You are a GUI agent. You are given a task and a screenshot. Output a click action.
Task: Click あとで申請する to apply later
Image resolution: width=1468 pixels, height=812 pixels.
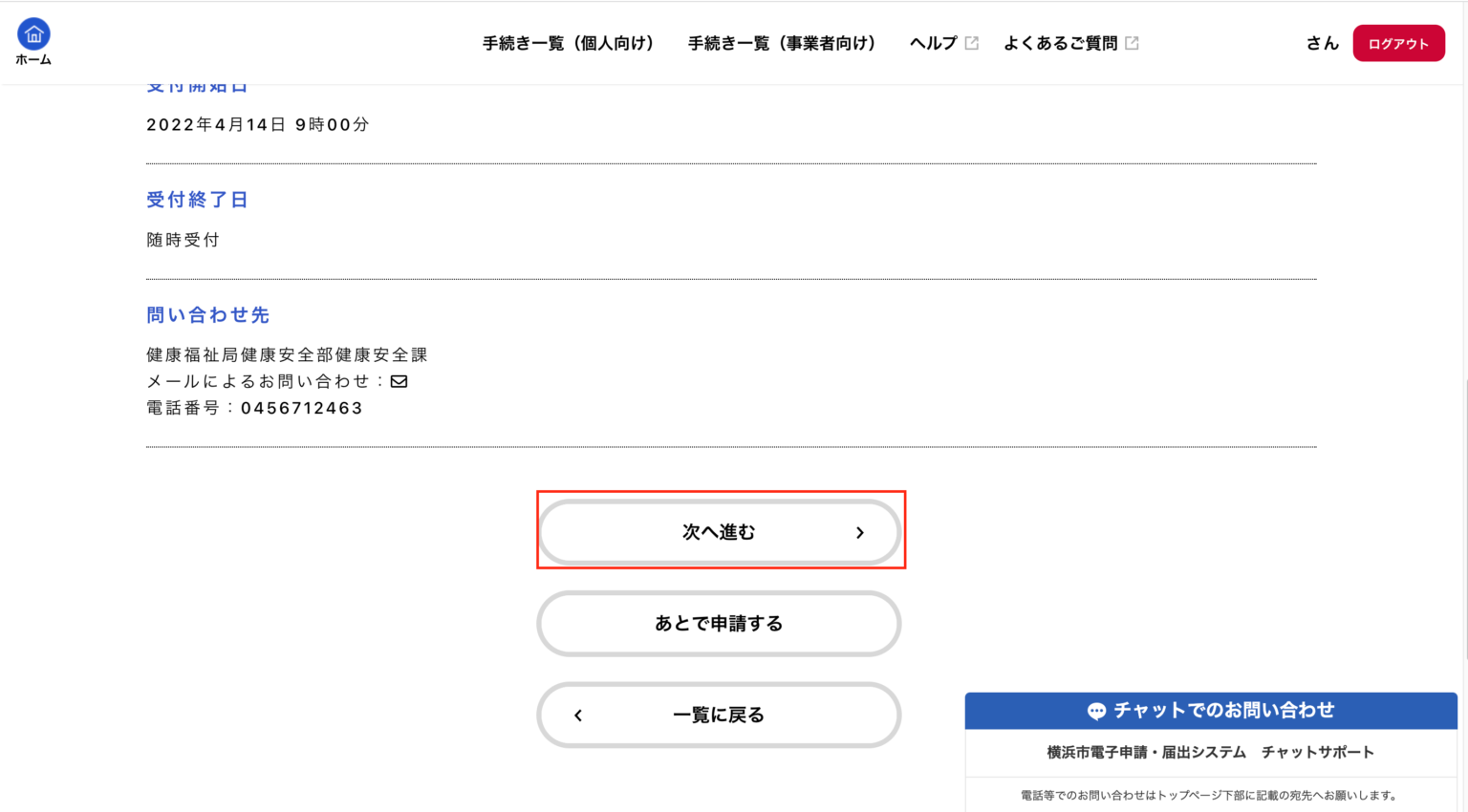718,624
